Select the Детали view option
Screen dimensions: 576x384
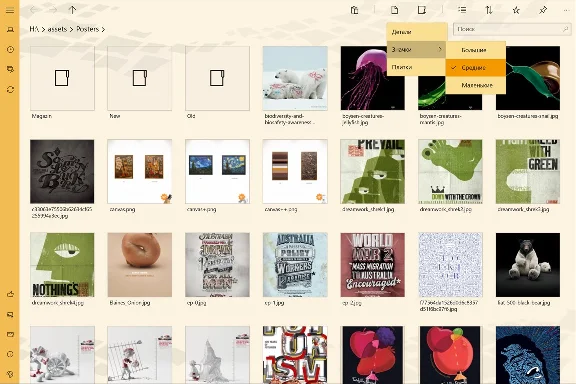coord(417,32)
